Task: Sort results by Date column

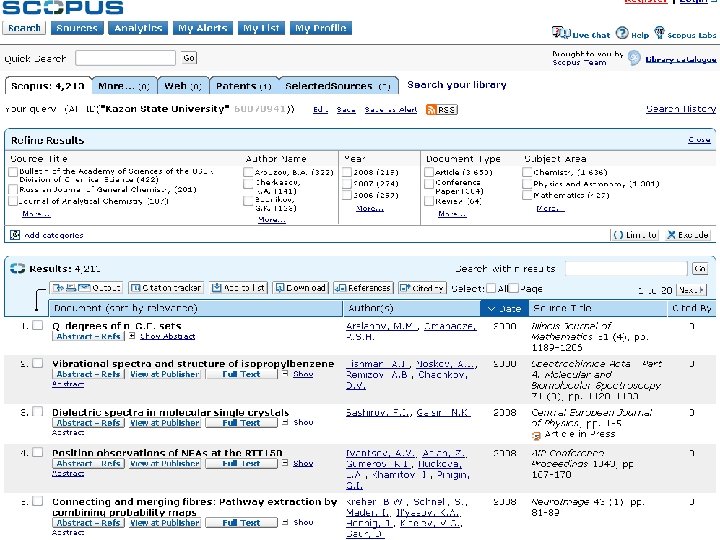Action: (x=504, y=309)
